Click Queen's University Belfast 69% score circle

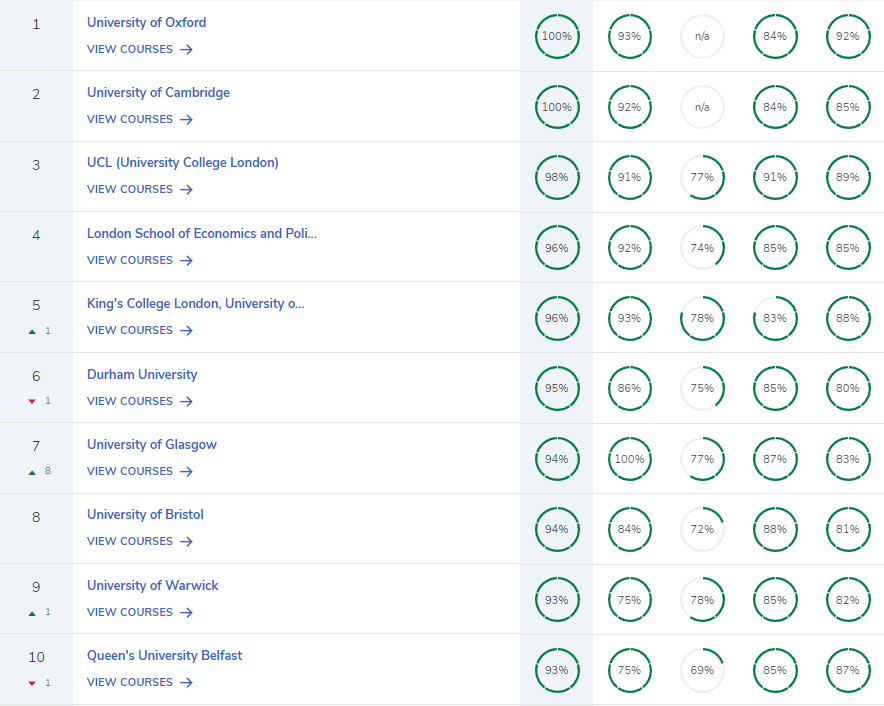point(702,670)
